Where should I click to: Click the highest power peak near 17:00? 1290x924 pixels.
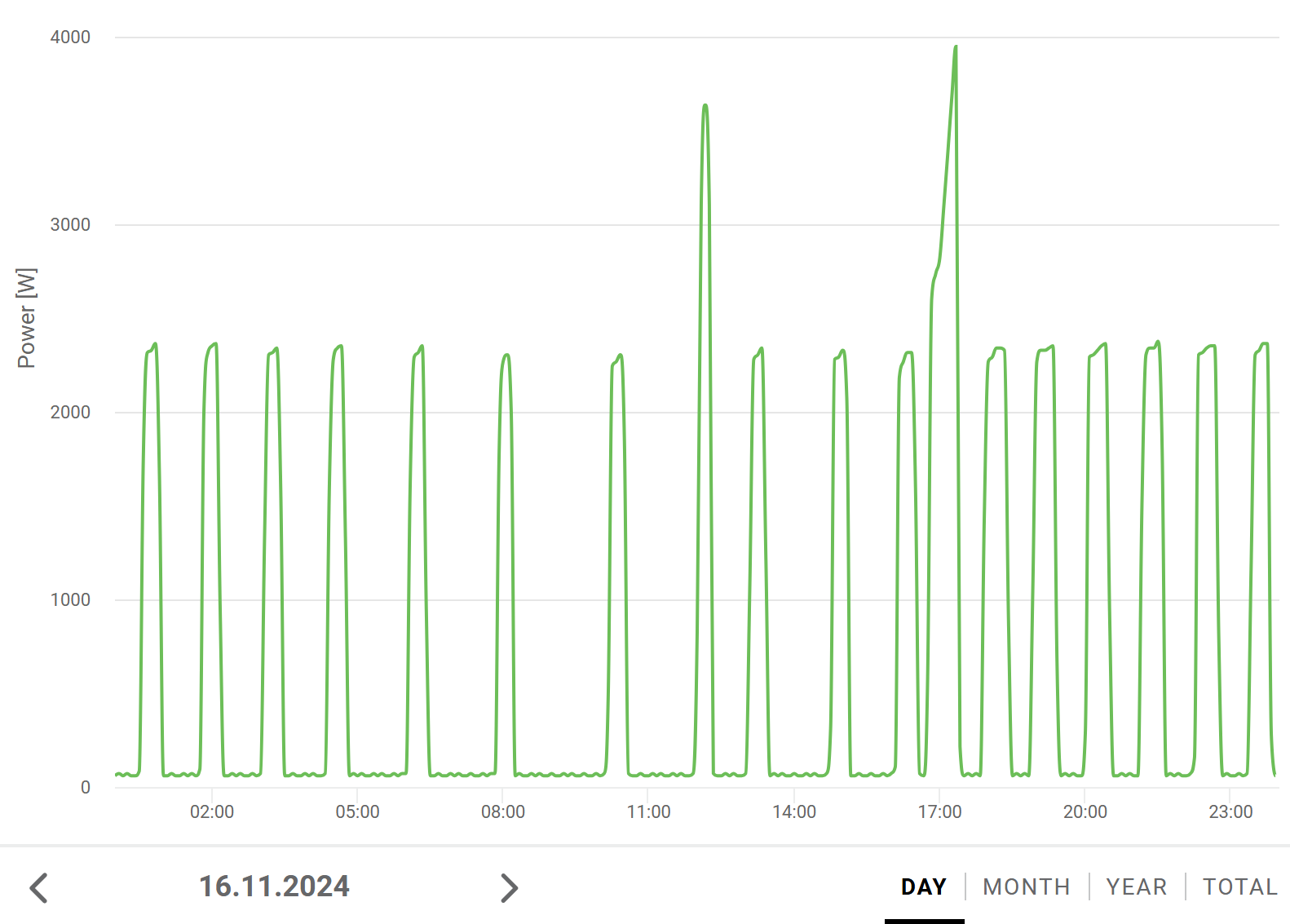coord(956,49)
